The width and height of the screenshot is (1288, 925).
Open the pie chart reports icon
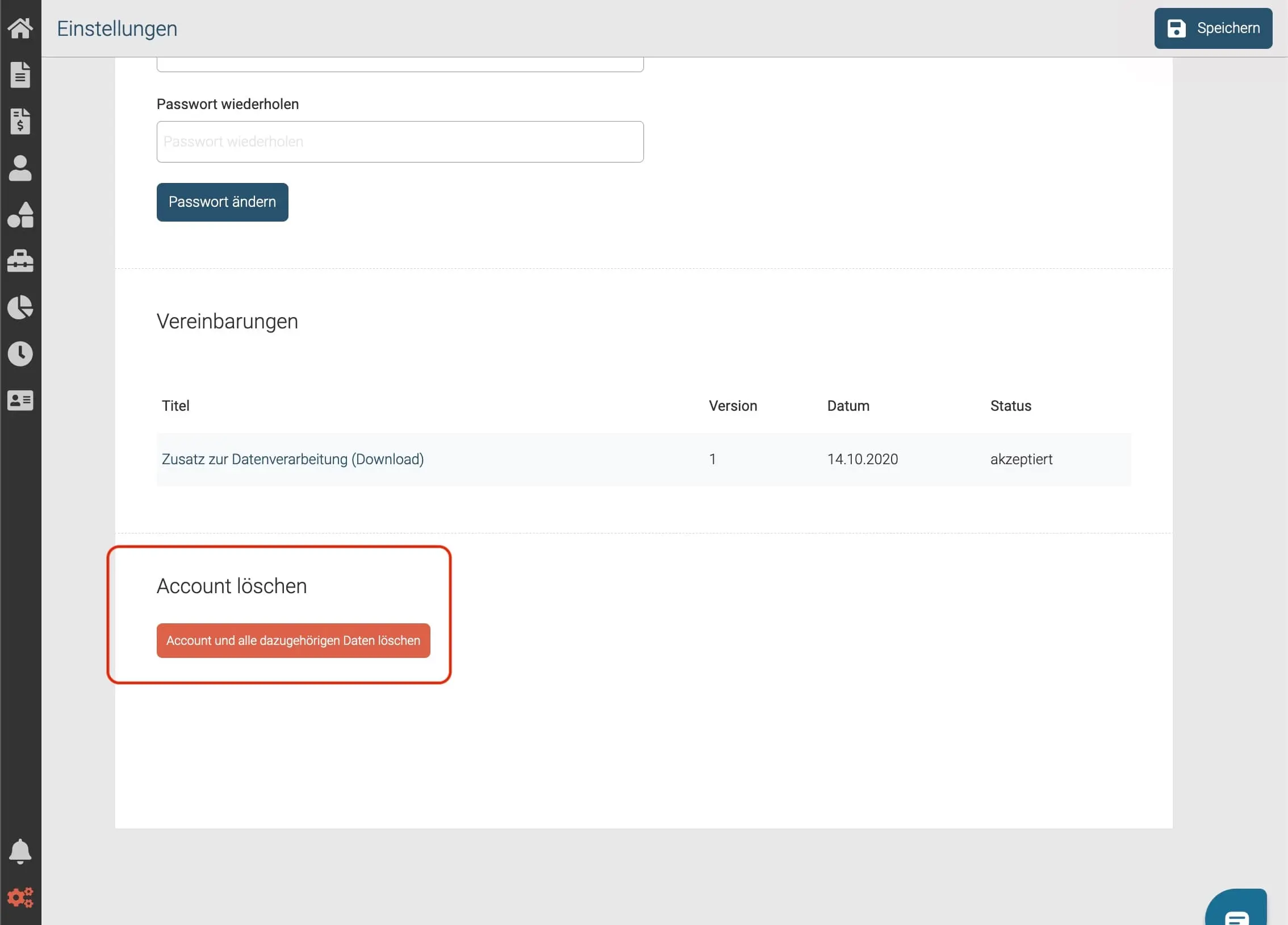20,307
